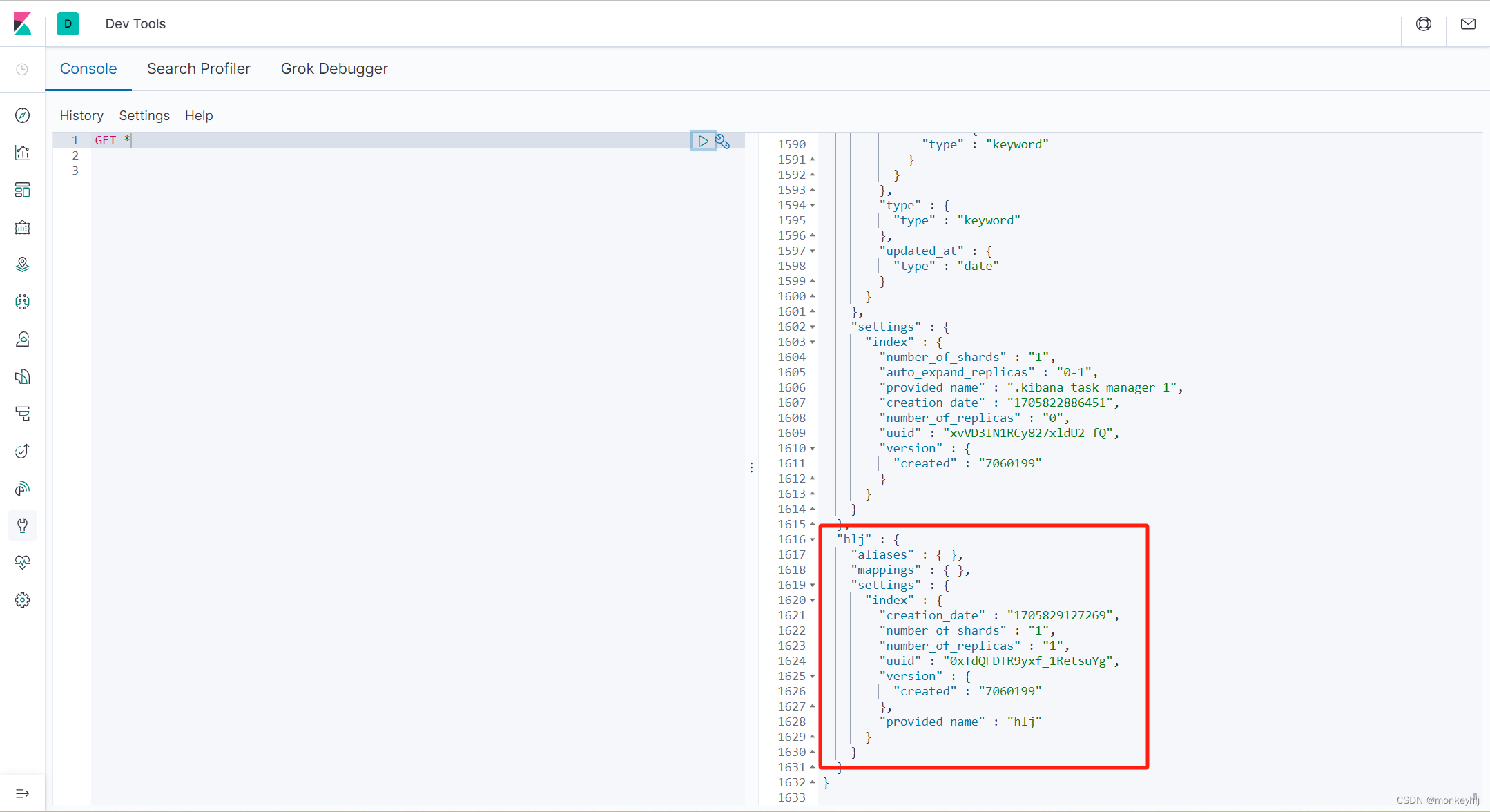The width and height of the screenshot is (1490, 812).
Task: Open the help lifebuoy icon
Action: click(x=1424, y=24)
